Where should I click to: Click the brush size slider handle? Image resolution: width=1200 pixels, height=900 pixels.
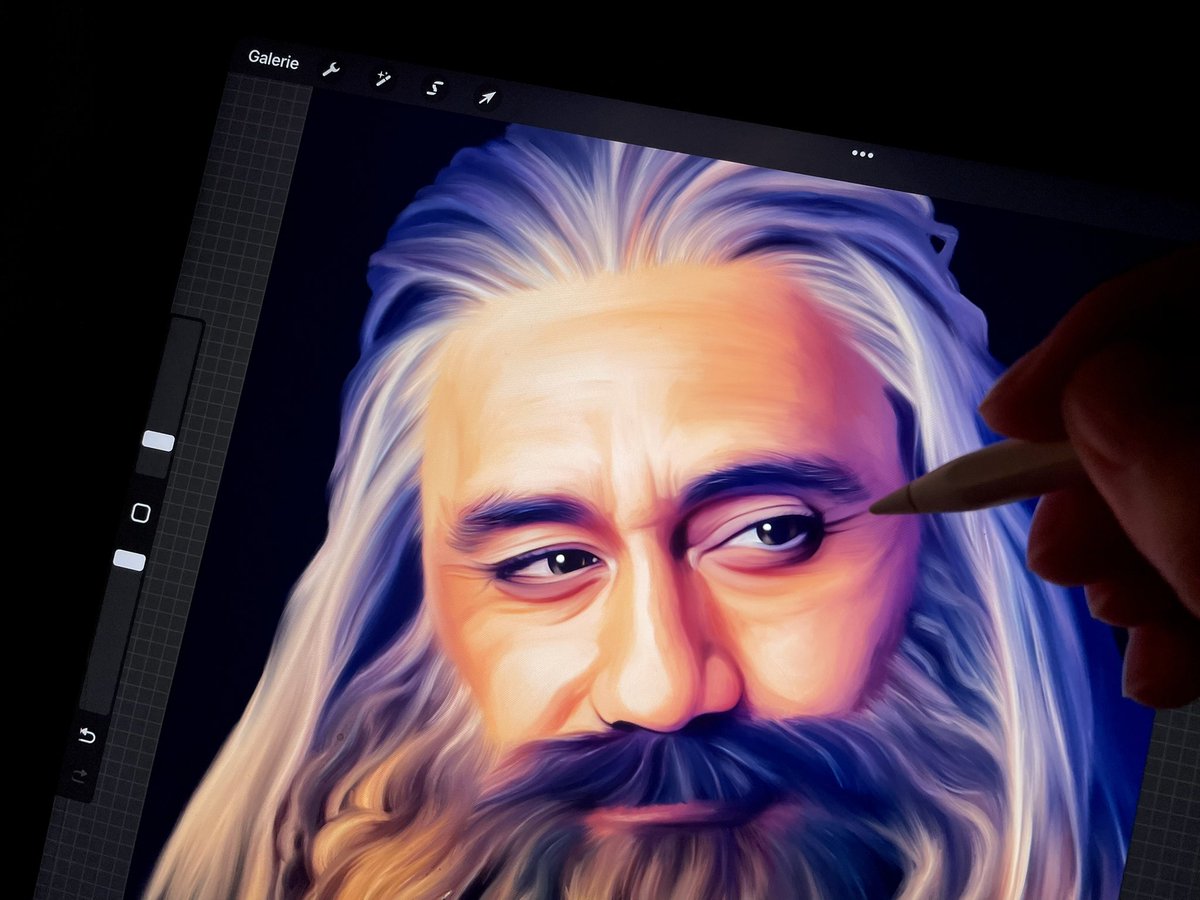[x=158, y=441]
